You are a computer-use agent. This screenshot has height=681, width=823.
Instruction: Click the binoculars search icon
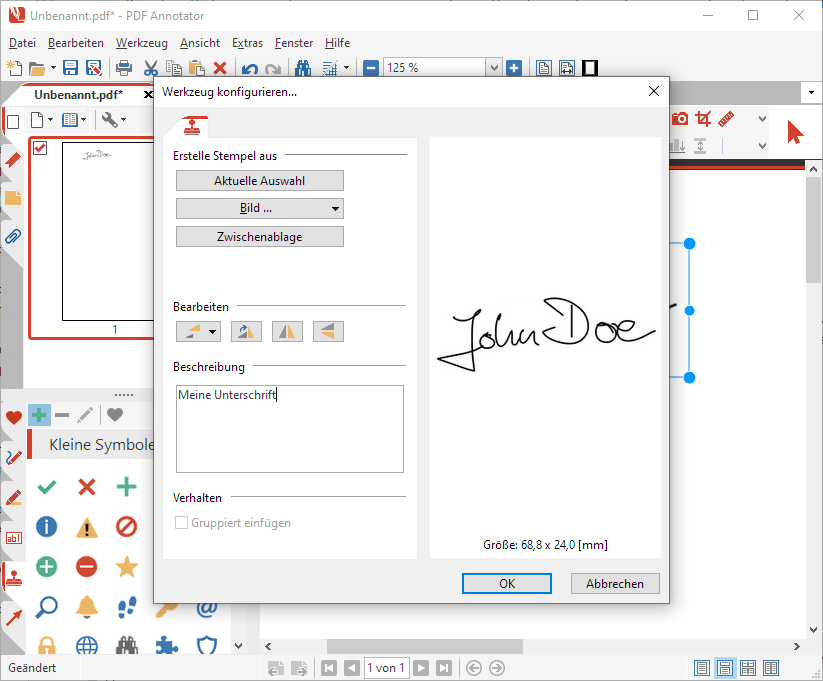pyautogui.click(x=303, y=68)
